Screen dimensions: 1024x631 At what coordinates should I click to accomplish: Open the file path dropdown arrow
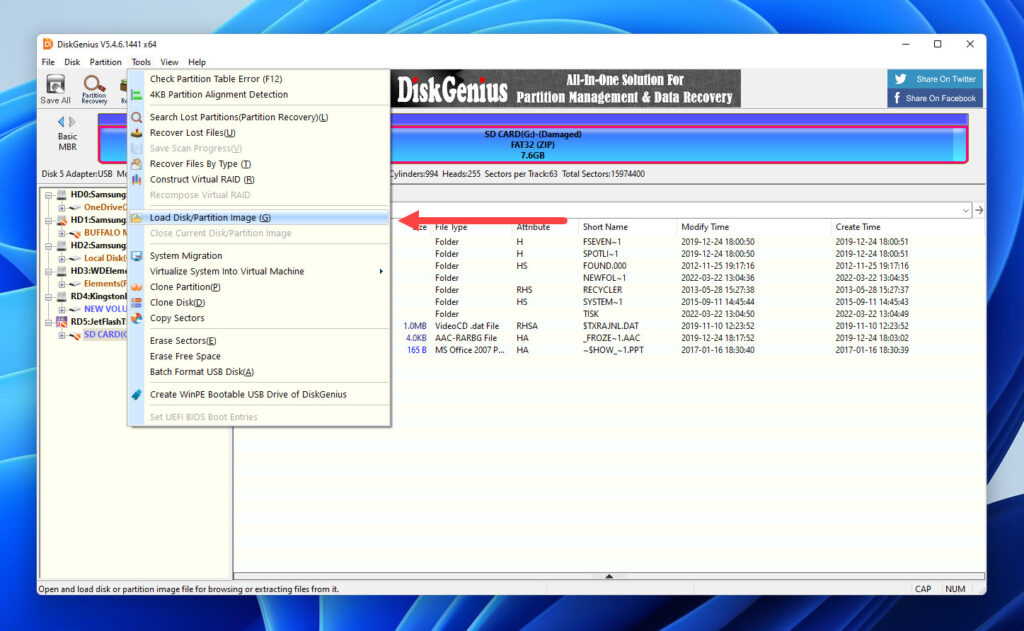[x=964, y=210]
